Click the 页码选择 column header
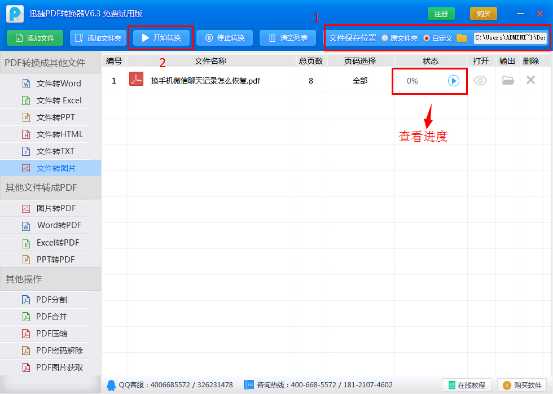553x394 pixels. pyautogui.click(x=360, y=61)
